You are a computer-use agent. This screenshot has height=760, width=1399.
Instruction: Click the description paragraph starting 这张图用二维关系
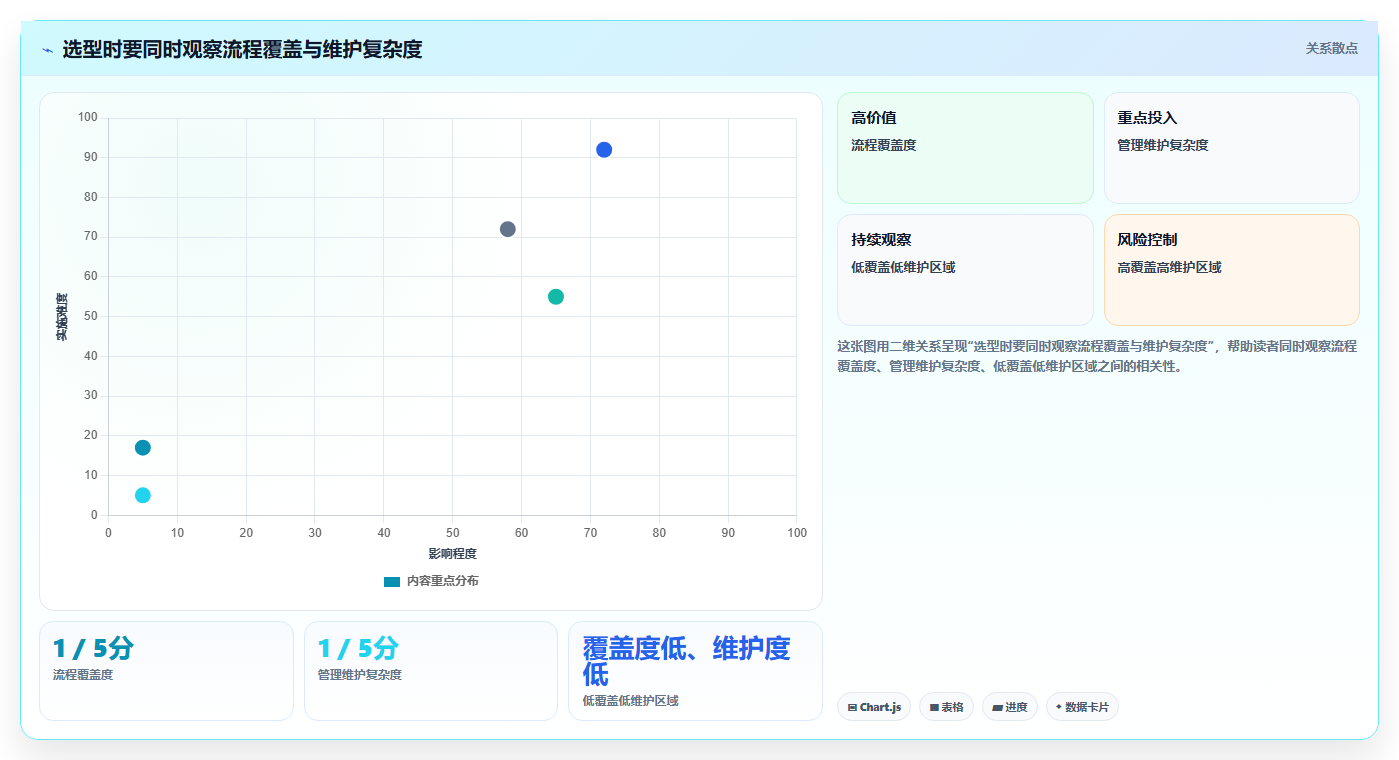pyautogui.click(x=1097, y=356)
